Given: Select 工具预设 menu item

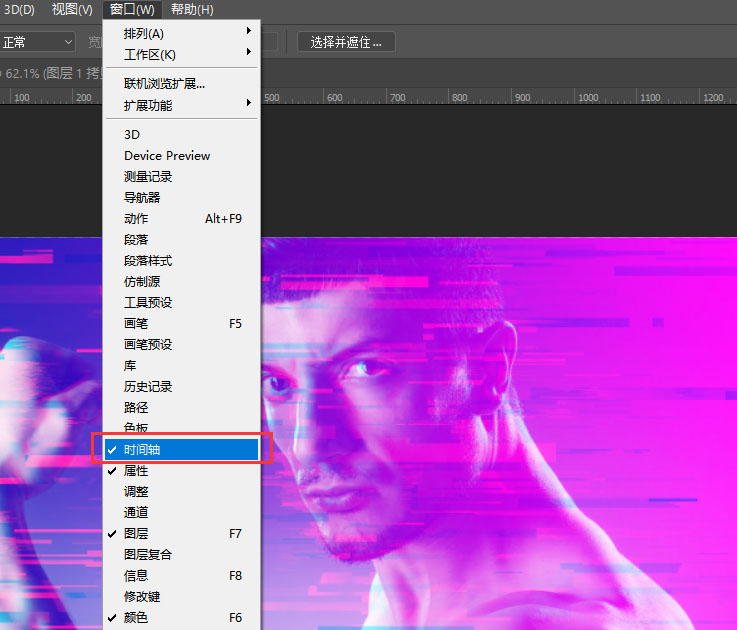Looking at the screenshot, I should coord(181,302).
